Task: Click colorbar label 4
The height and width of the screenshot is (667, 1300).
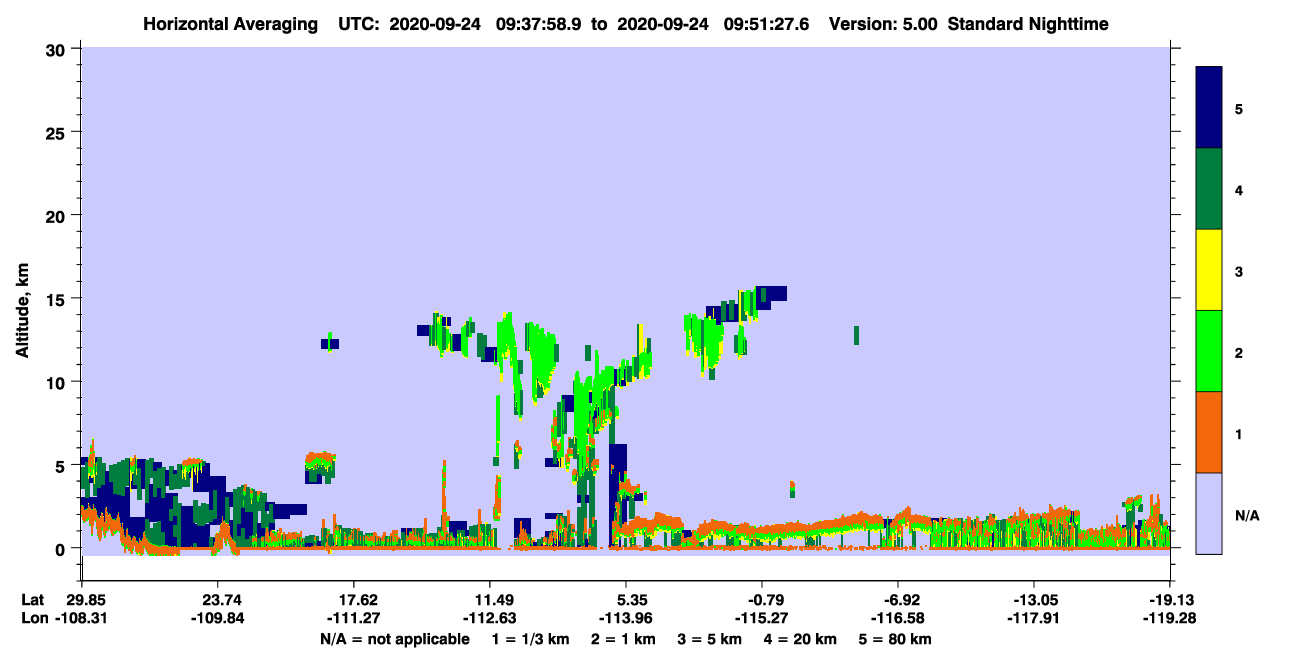Action: click(1238, 189)
